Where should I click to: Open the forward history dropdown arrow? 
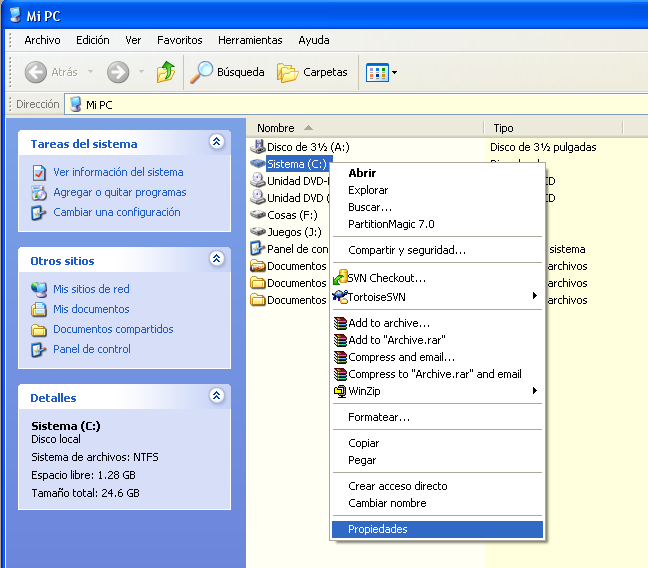(x=141, y=72)
